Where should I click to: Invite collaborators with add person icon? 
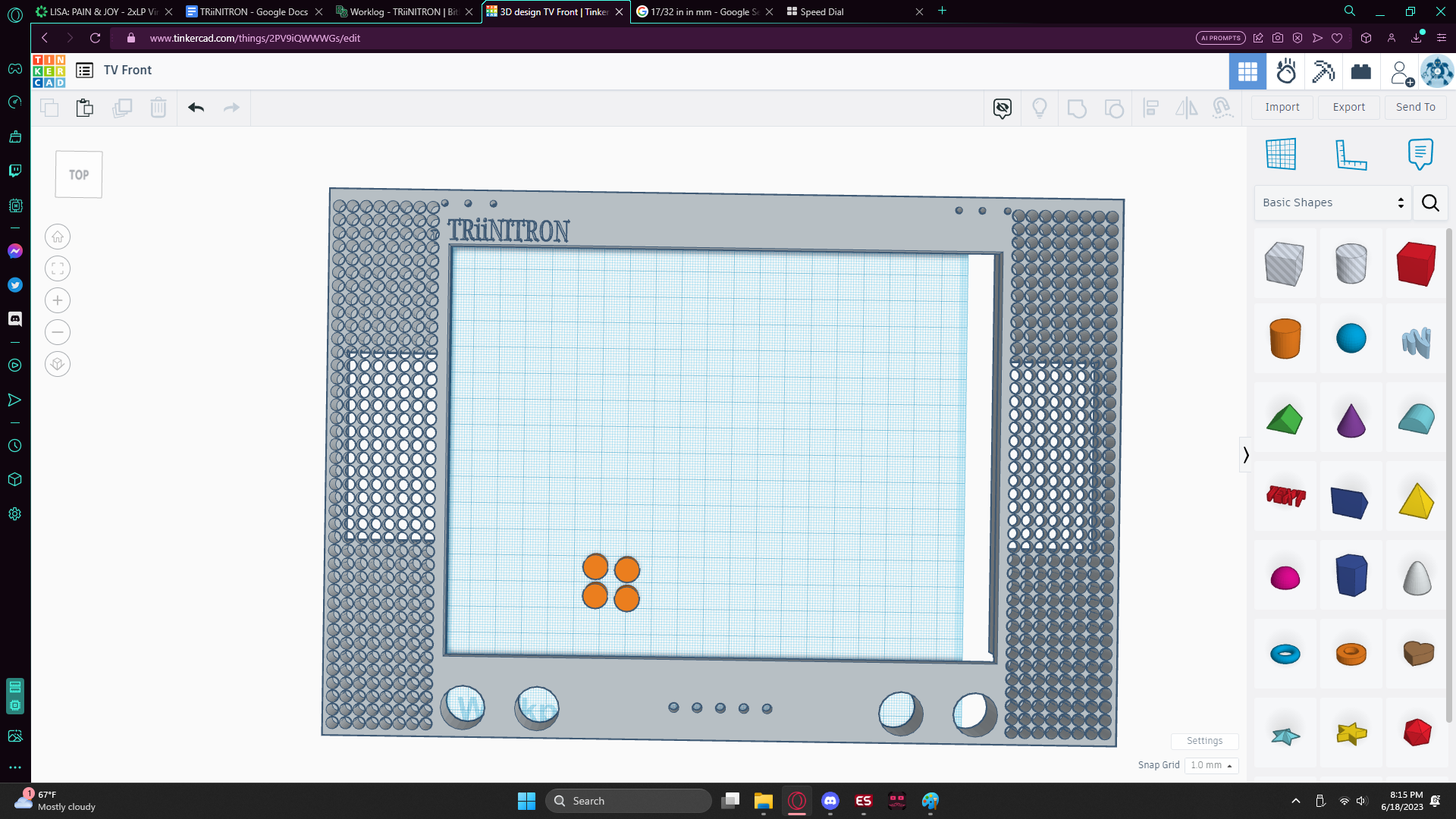coord(1401,72)
